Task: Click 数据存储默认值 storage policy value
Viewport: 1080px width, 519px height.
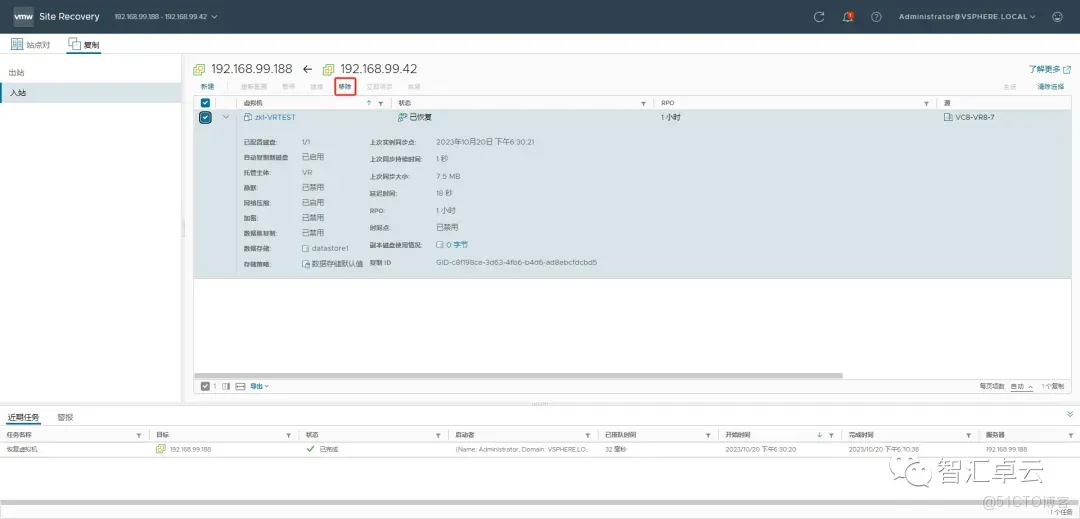Action: pos(338,264)
